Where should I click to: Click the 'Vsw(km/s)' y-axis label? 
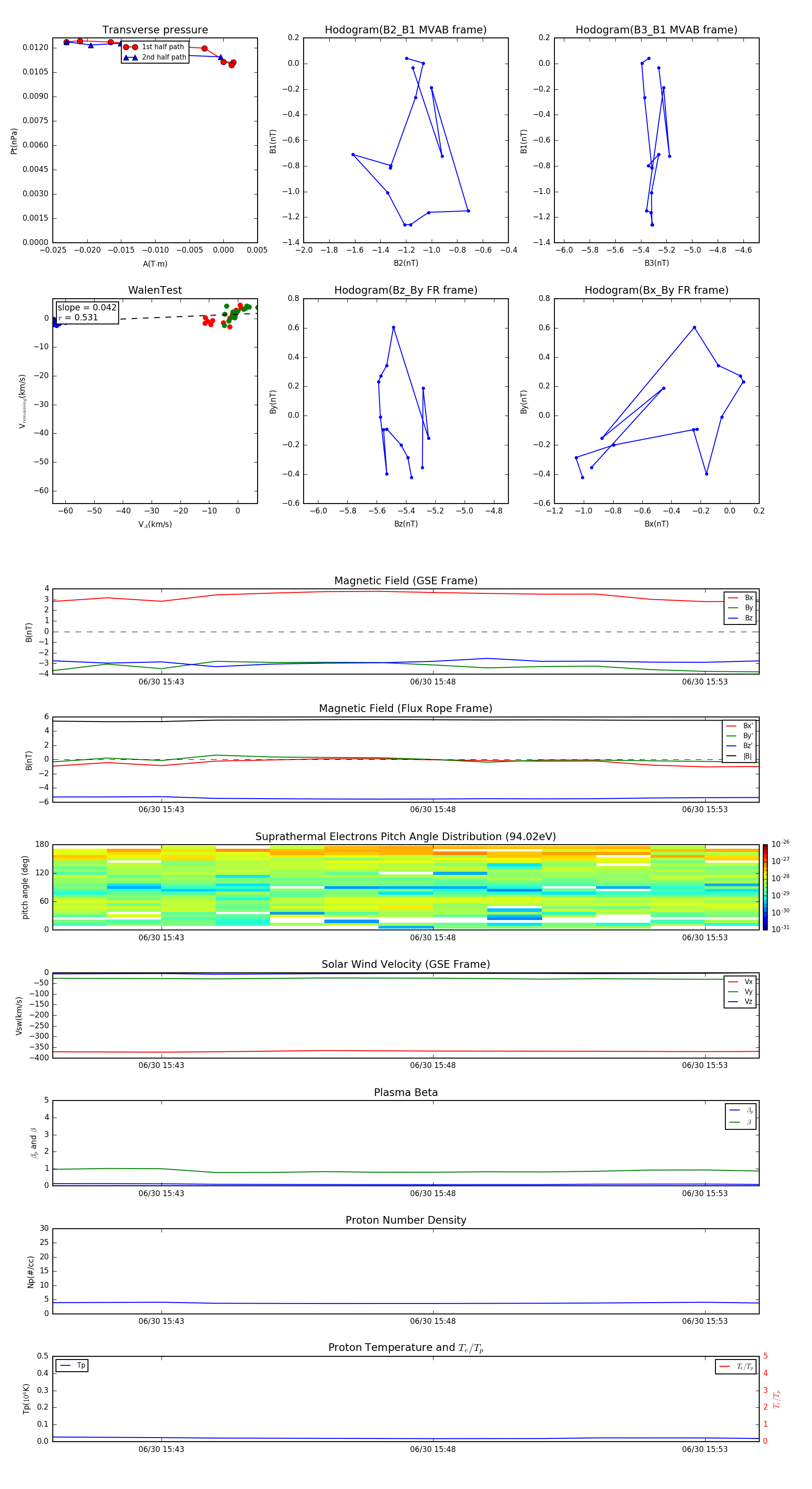(x=19, y=1015)
